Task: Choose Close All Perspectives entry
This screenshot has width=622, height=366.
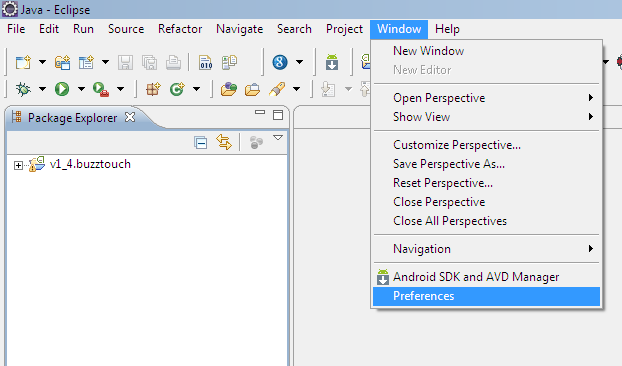Action: point(486,221)
